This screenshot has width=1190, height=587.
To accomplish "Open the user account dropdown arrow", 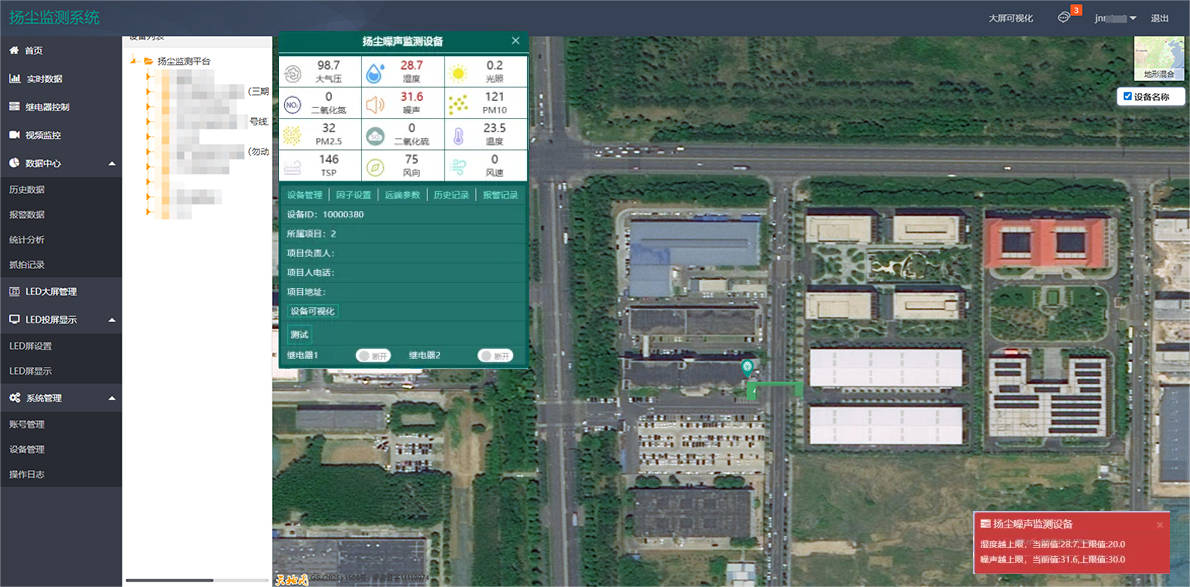I will pos(1133,19).
